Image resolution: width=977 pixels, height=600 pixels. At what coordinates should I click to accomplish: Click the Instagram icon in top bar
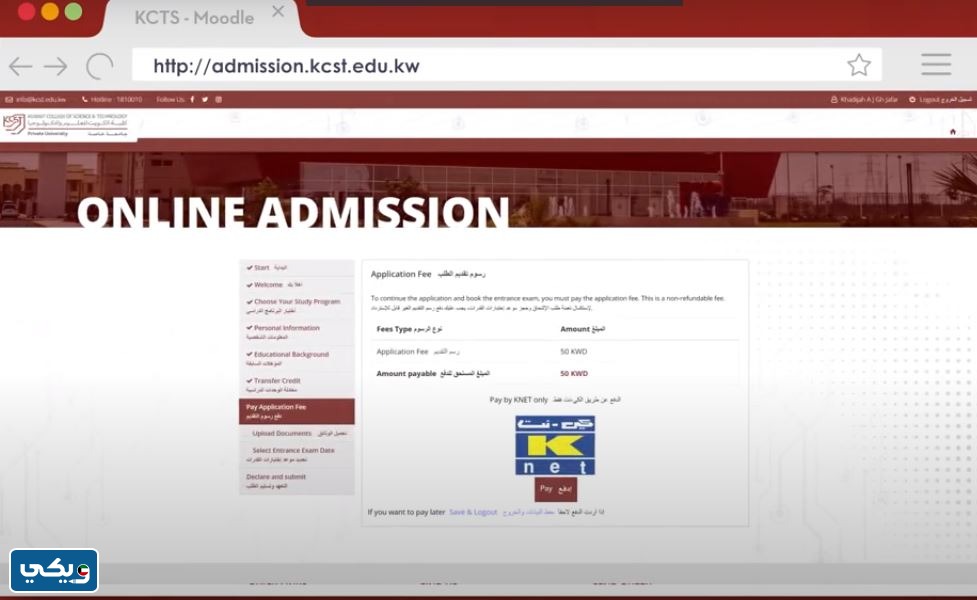[219, 100]
